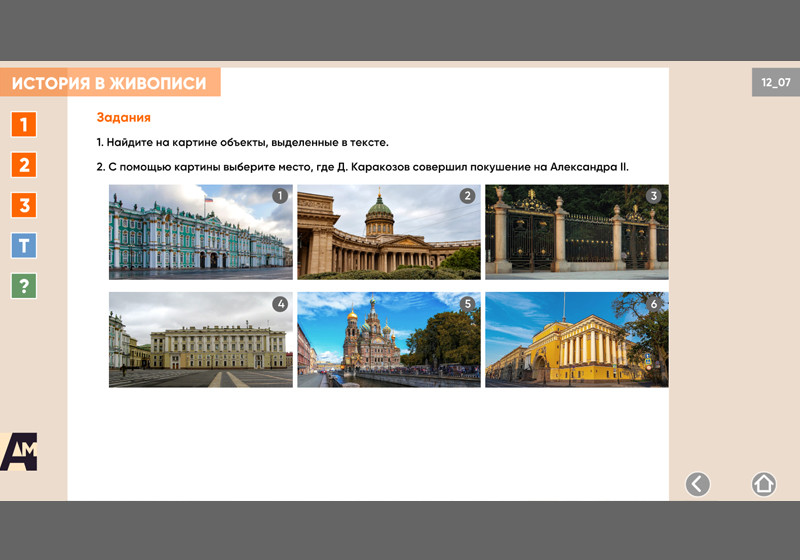Open the blue T text section
The image size is (800, 560).
pos(24,245)
